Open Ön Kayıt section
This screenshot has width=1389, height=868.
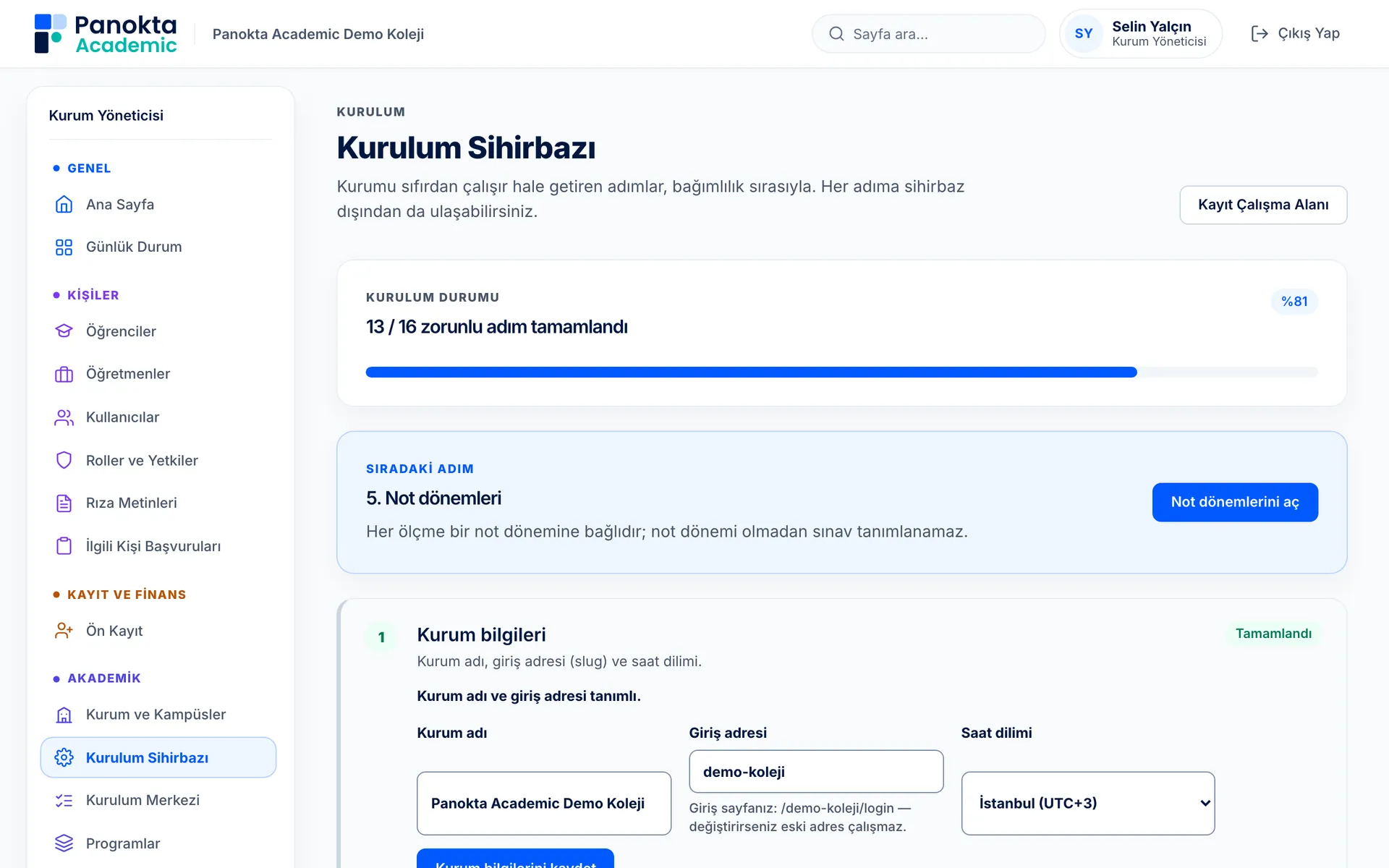(158, 631)
